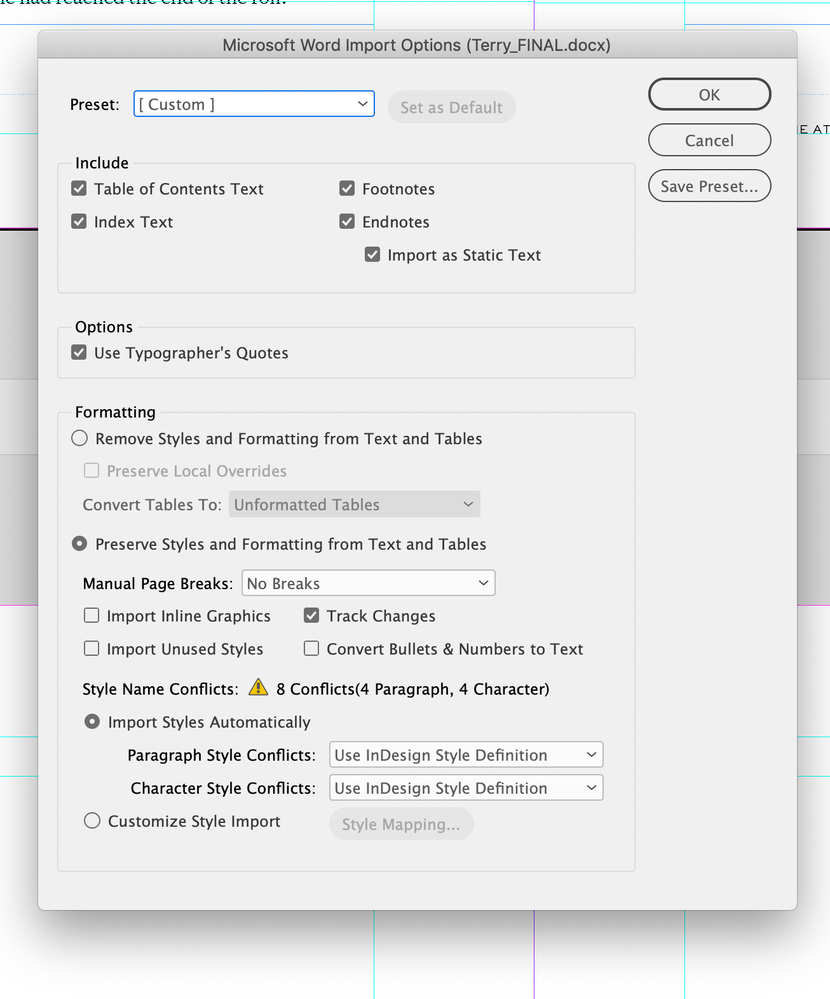Toggle Endnotes checkbox
The height and width of the screenshot is (999, 830).
click(347, 222)
